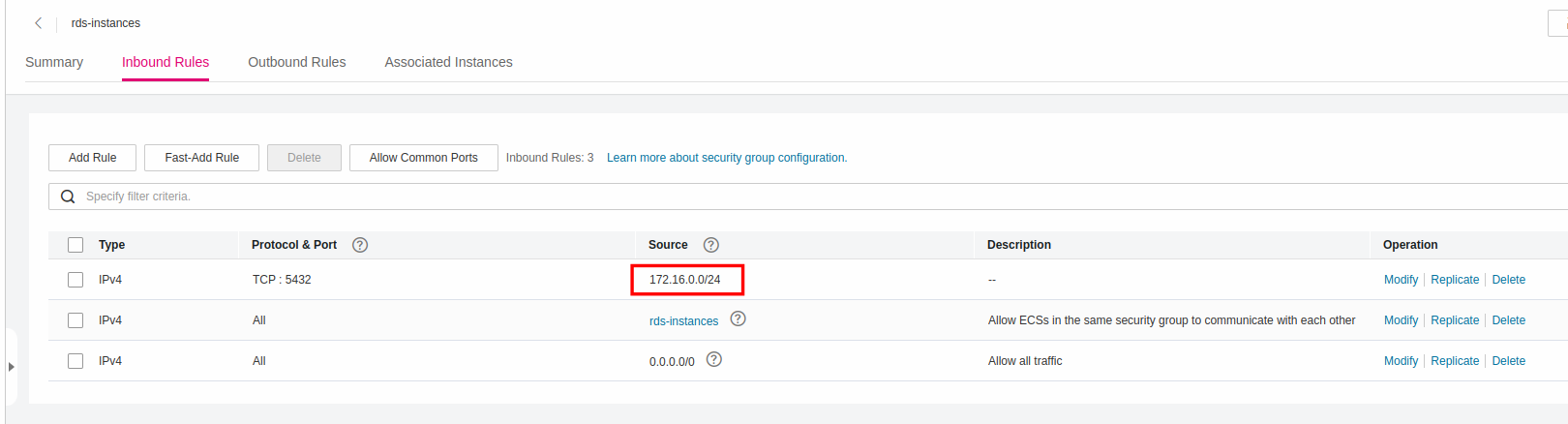Click help icon beside 0.0.0.0/0 source

tap(714, 360)
